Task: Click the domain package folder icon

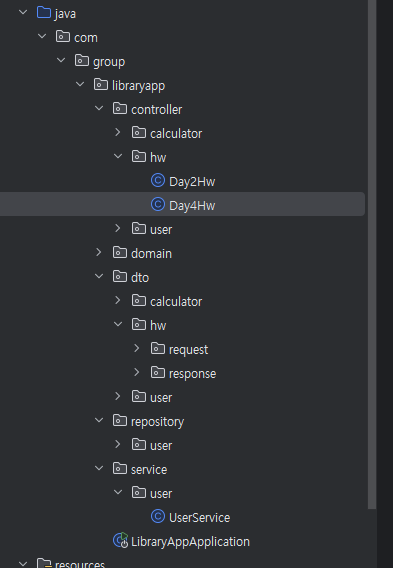Action: 120,252
